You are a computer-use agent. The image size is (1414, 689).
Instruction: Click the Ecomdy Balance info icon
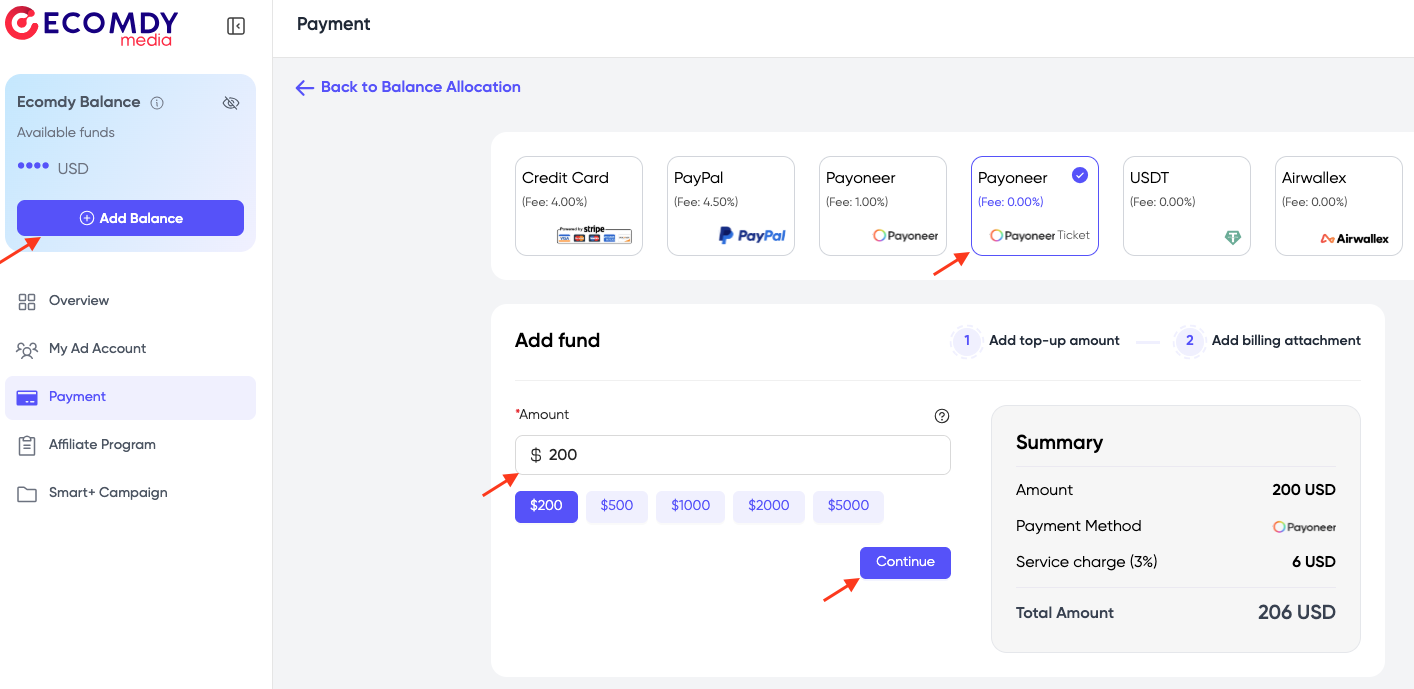pos(157,103)
